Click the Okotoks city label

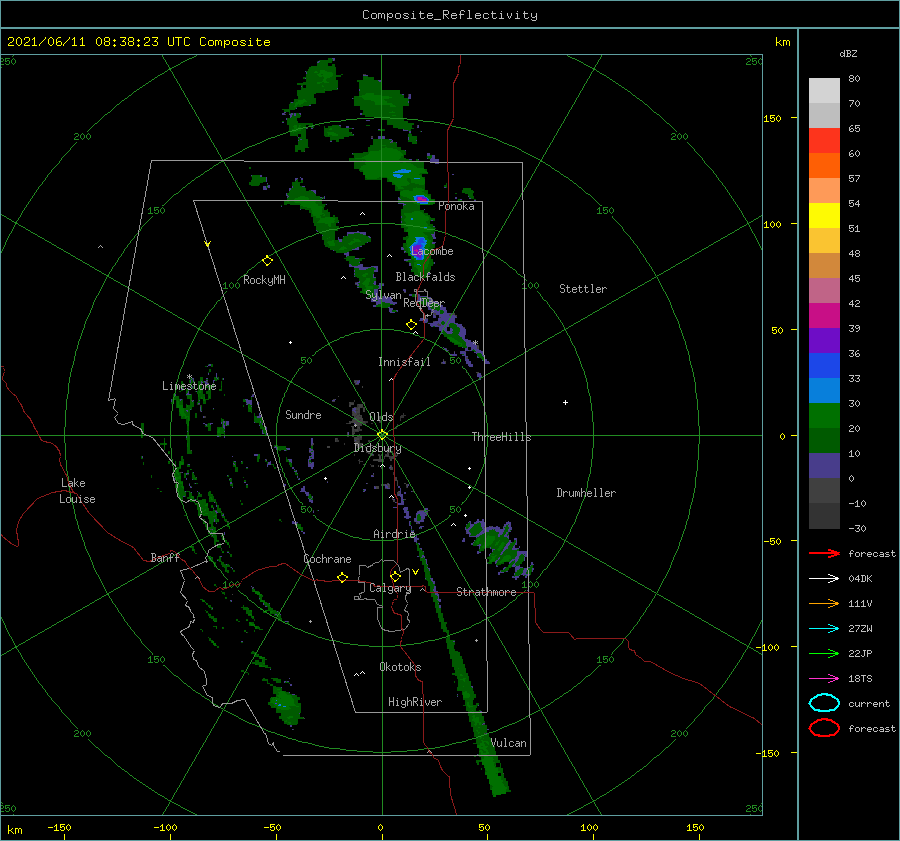coord(400,667)
